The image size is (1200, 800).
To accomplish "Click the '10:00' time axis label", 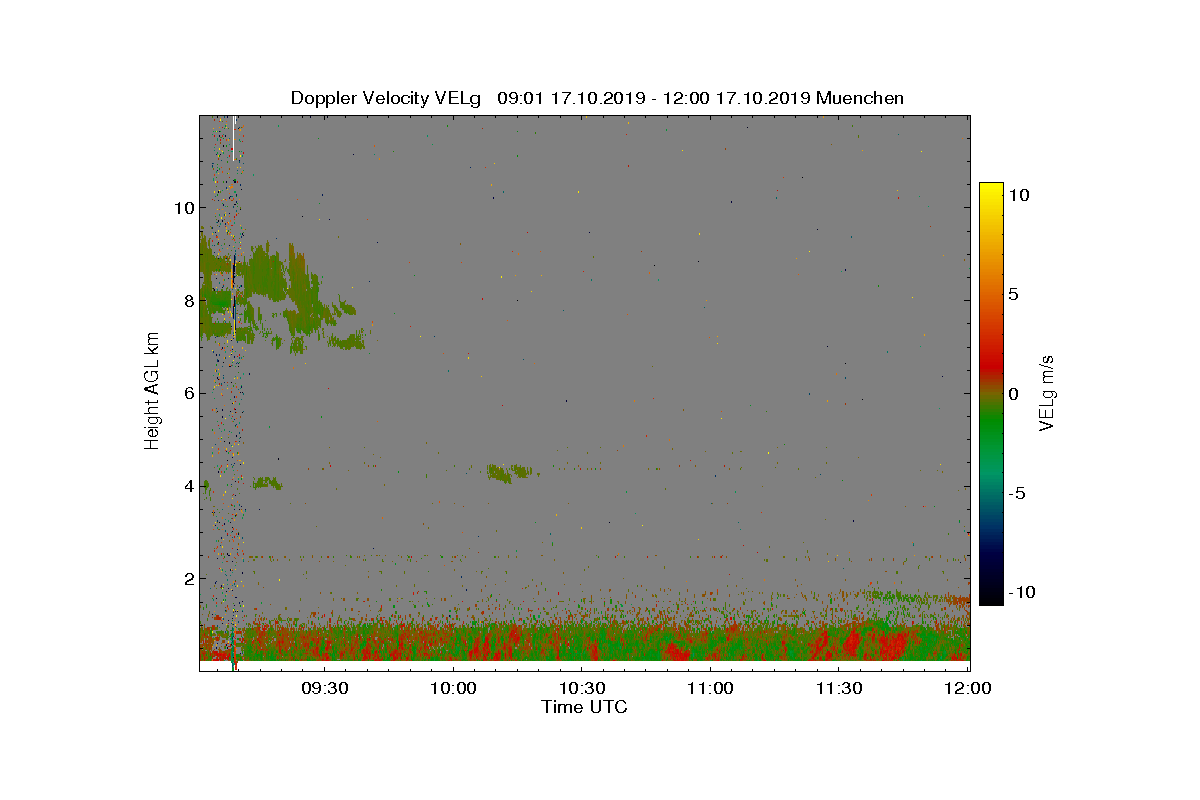I will click(x=453, y=689).
